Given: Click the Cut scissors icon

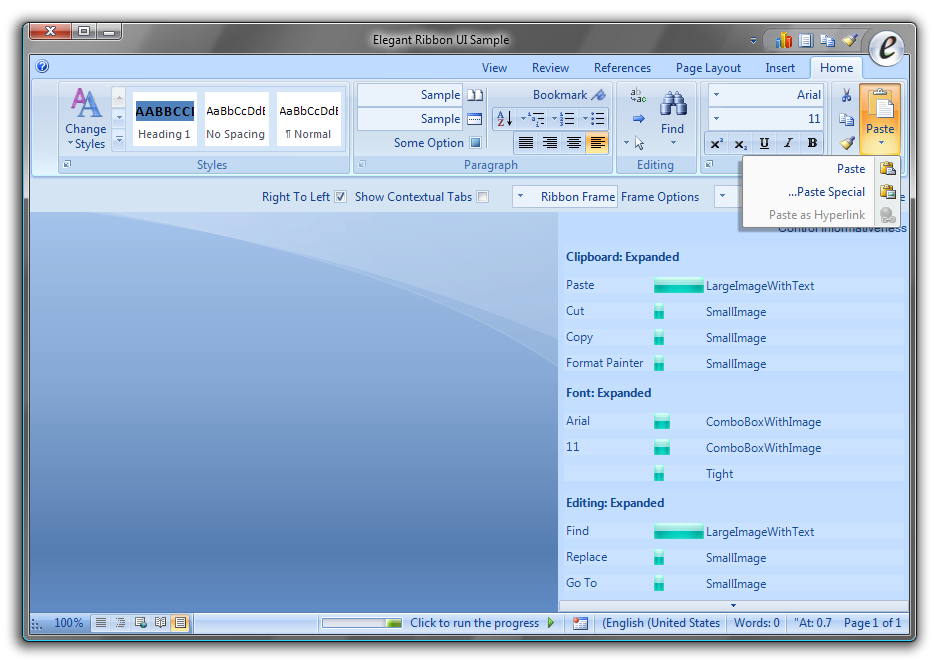Looking at the screenshot, I should [x=846, y=95].
